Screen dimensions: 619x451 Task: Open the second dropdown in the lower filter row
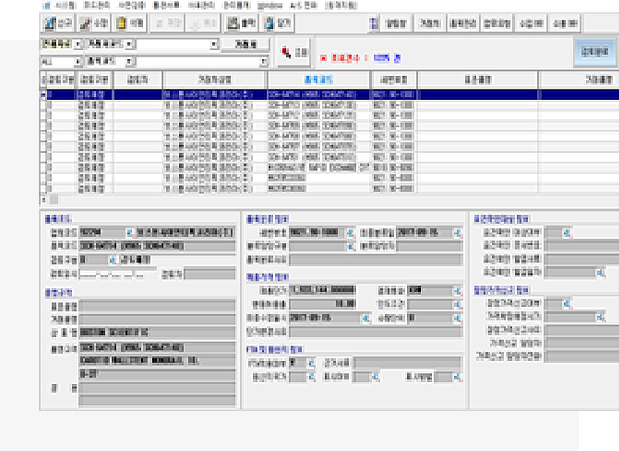(129, 62)
